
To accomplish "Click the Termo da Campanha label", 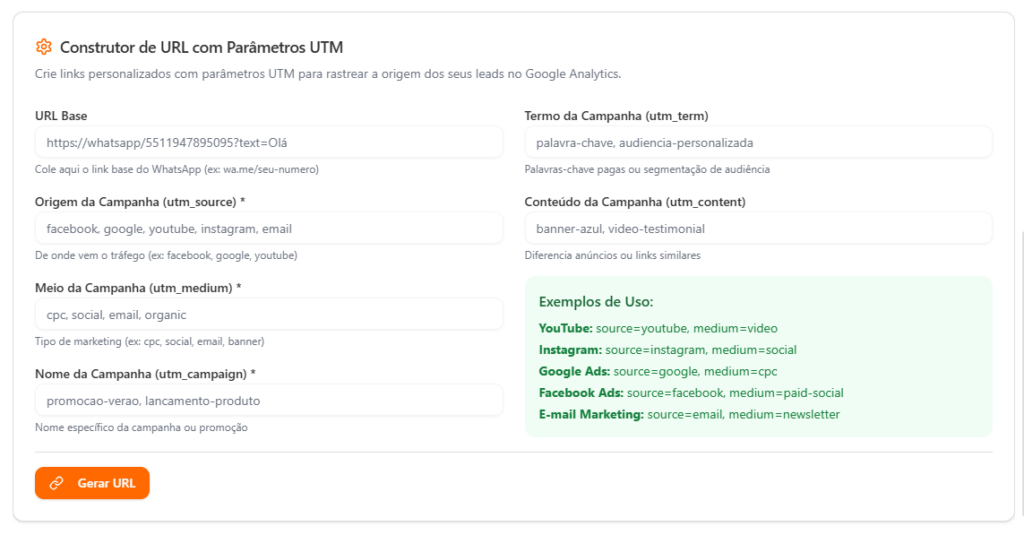I will [616, 116].
